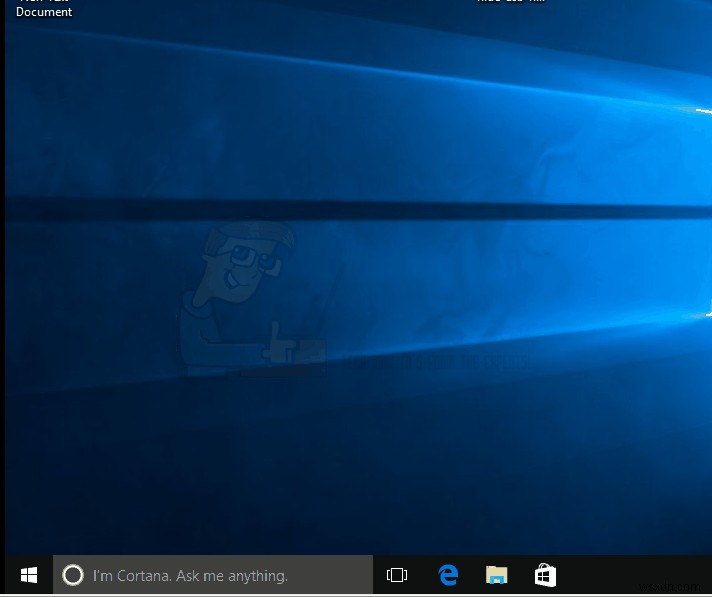
Task: Select the partially visible top-right desktop icon
Action: point(510,3)
